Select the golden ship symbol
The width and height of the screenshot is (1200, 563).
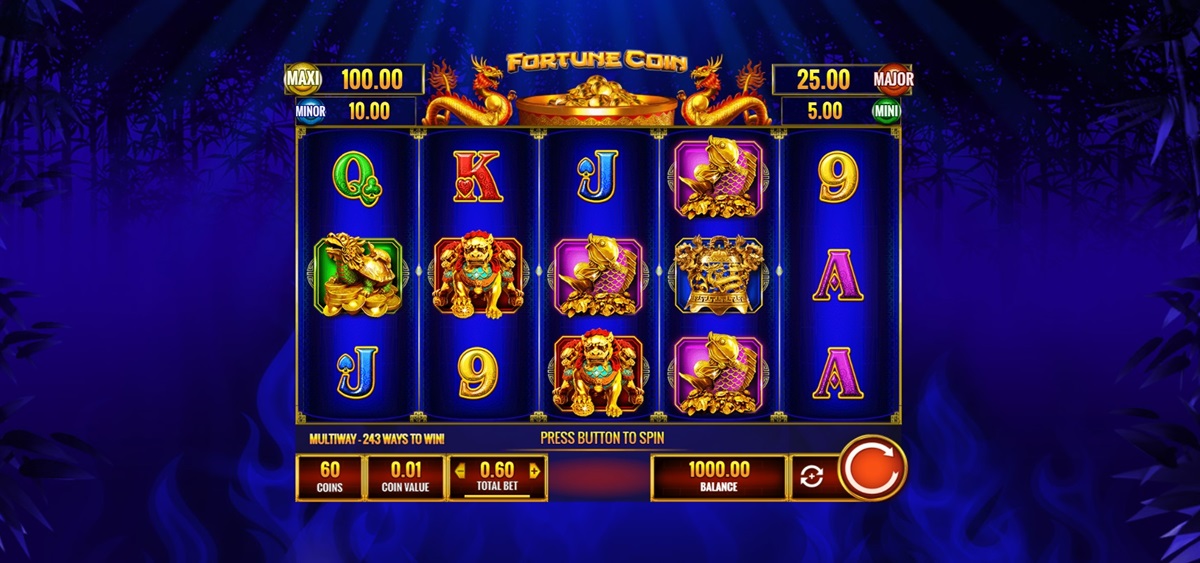pyautogui.click(x=719, y=273)
